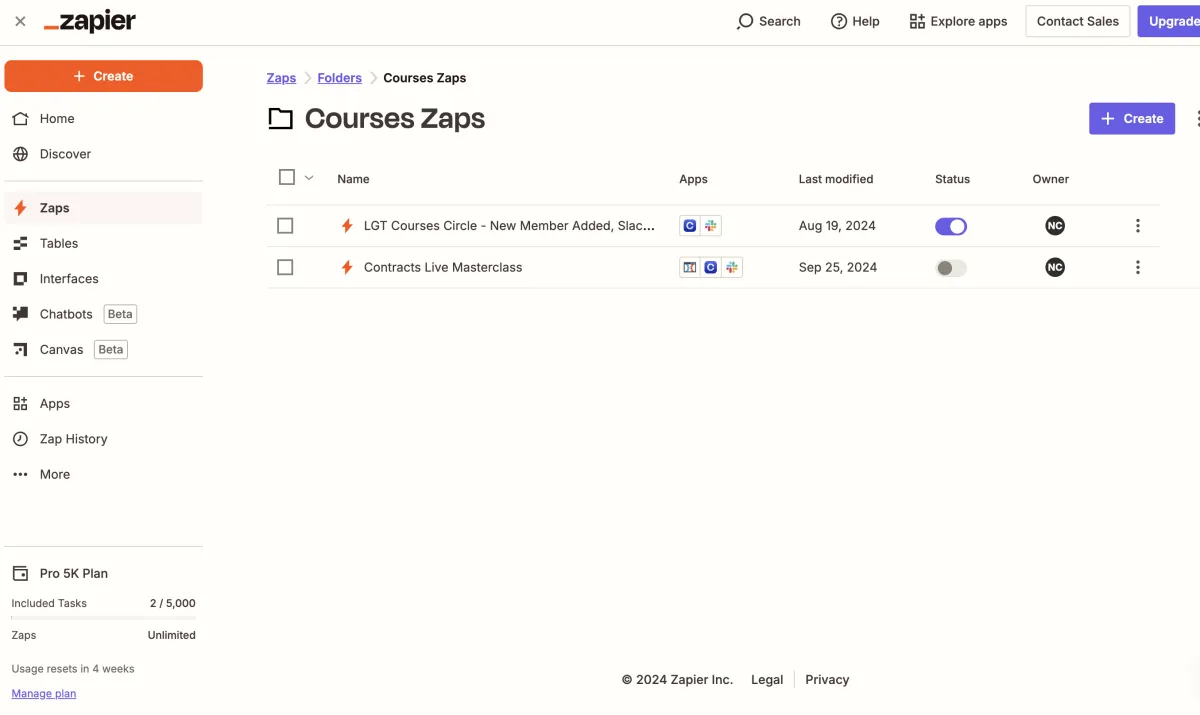
Task: Select the LGT Courses Circle zap checkbox
Action: [x=285, y=226]
